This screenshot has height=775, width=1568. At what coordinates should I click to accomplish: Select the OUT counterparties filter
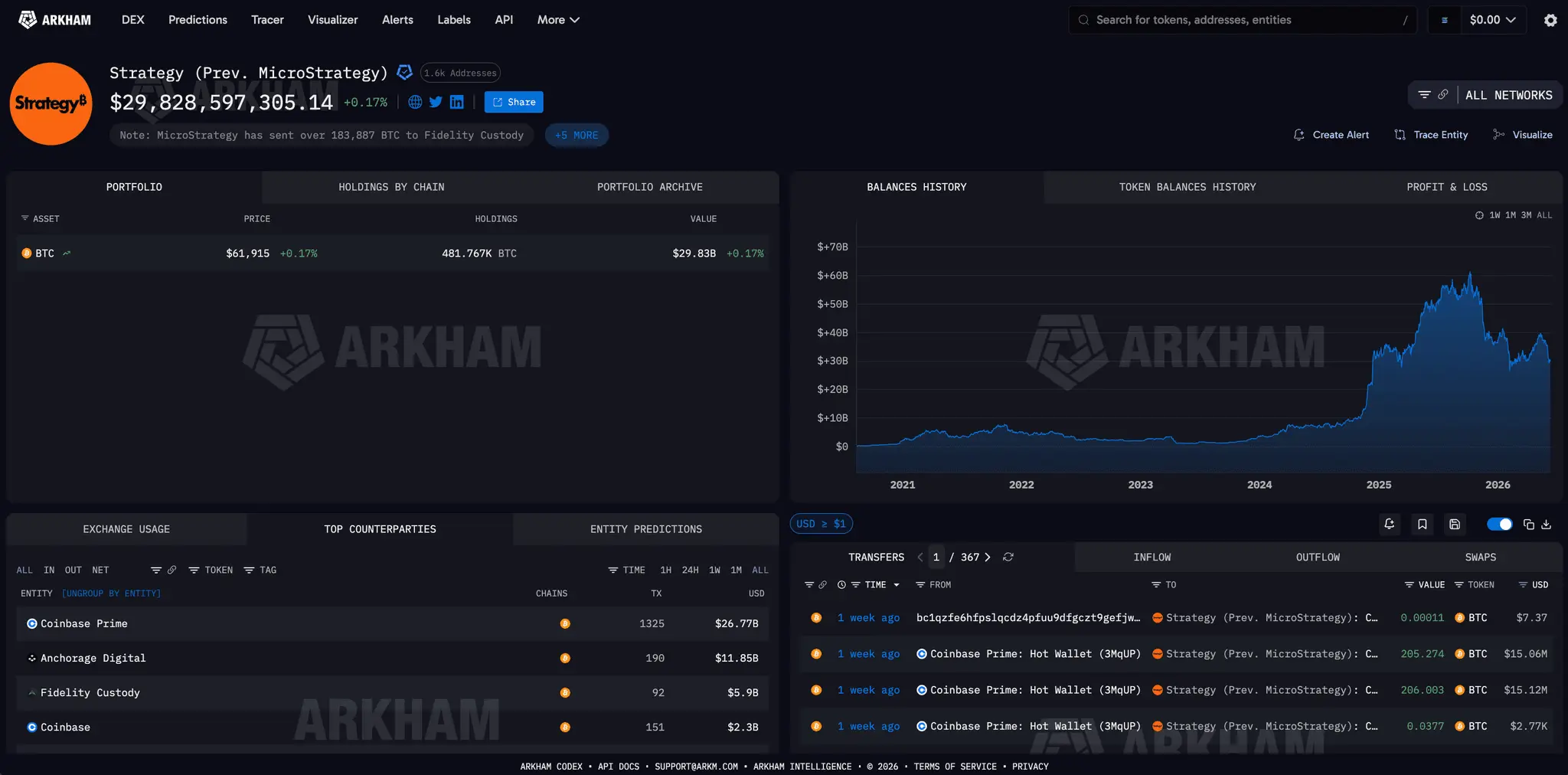point(73,571)
